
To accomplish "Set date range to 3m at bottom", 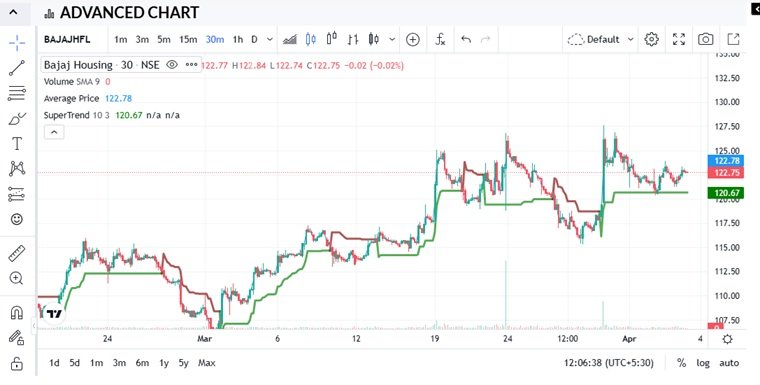I will click(x=119, y=363).
